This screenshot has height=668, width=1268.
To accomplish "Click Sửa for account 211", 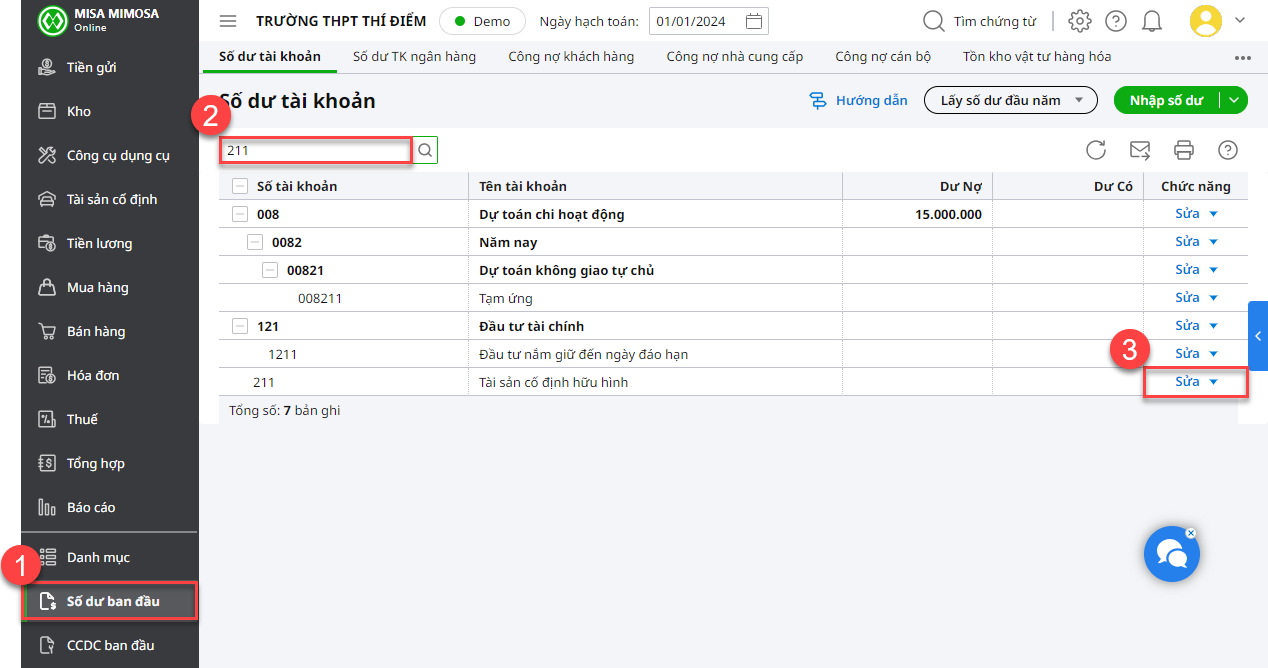I will (x=1187, y=382).
